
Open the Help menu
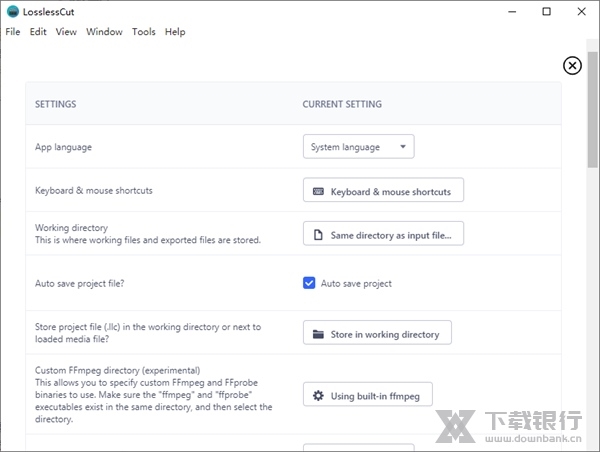coord(175,32)
